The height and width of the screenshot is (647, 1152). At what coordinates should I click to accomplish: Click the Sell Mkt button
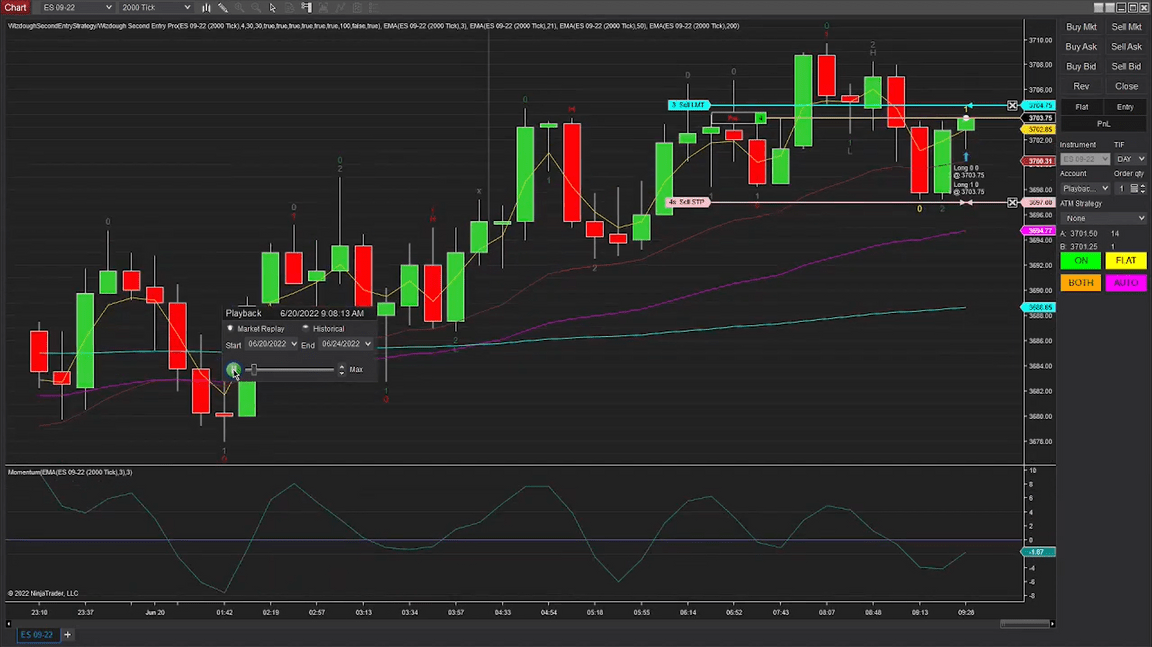(x=1126, y=26)
